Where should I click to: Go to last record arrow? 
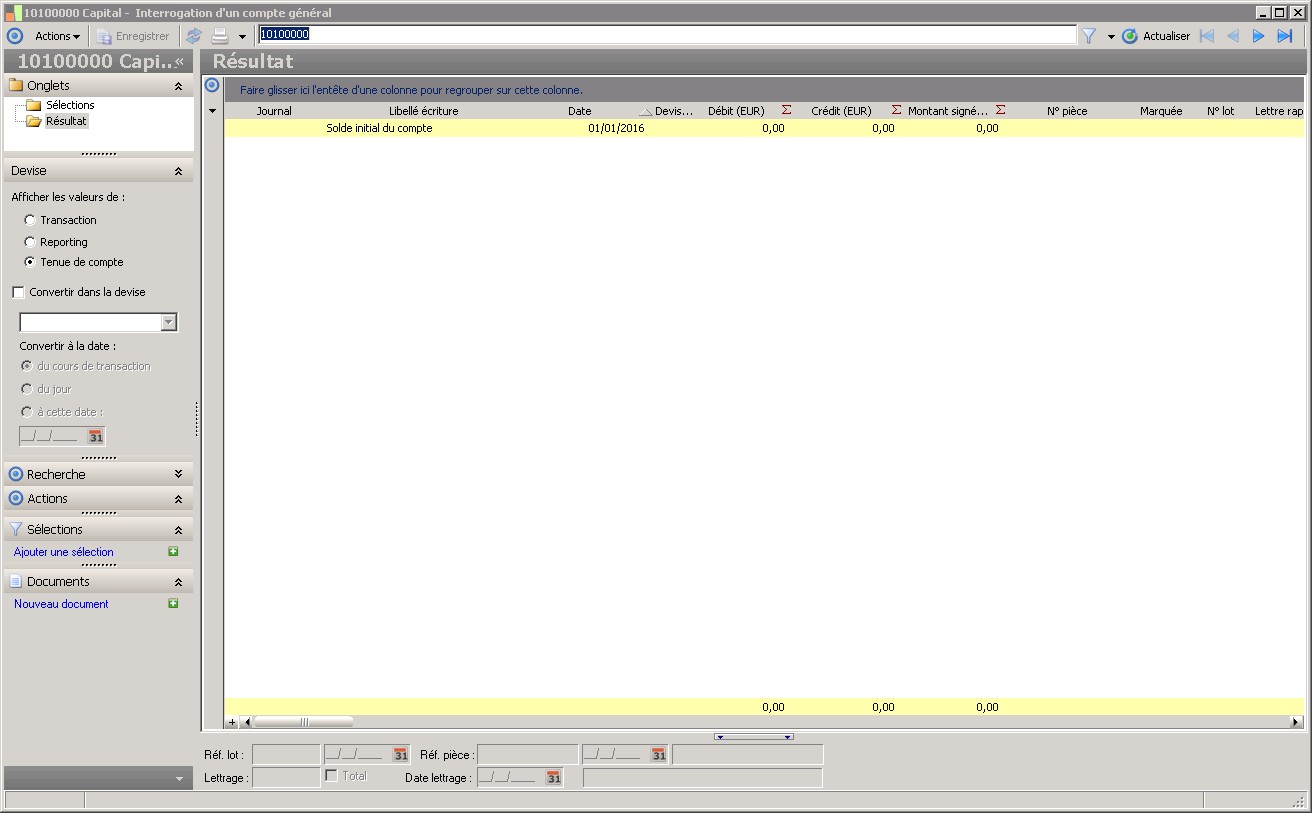point(1285,36)
